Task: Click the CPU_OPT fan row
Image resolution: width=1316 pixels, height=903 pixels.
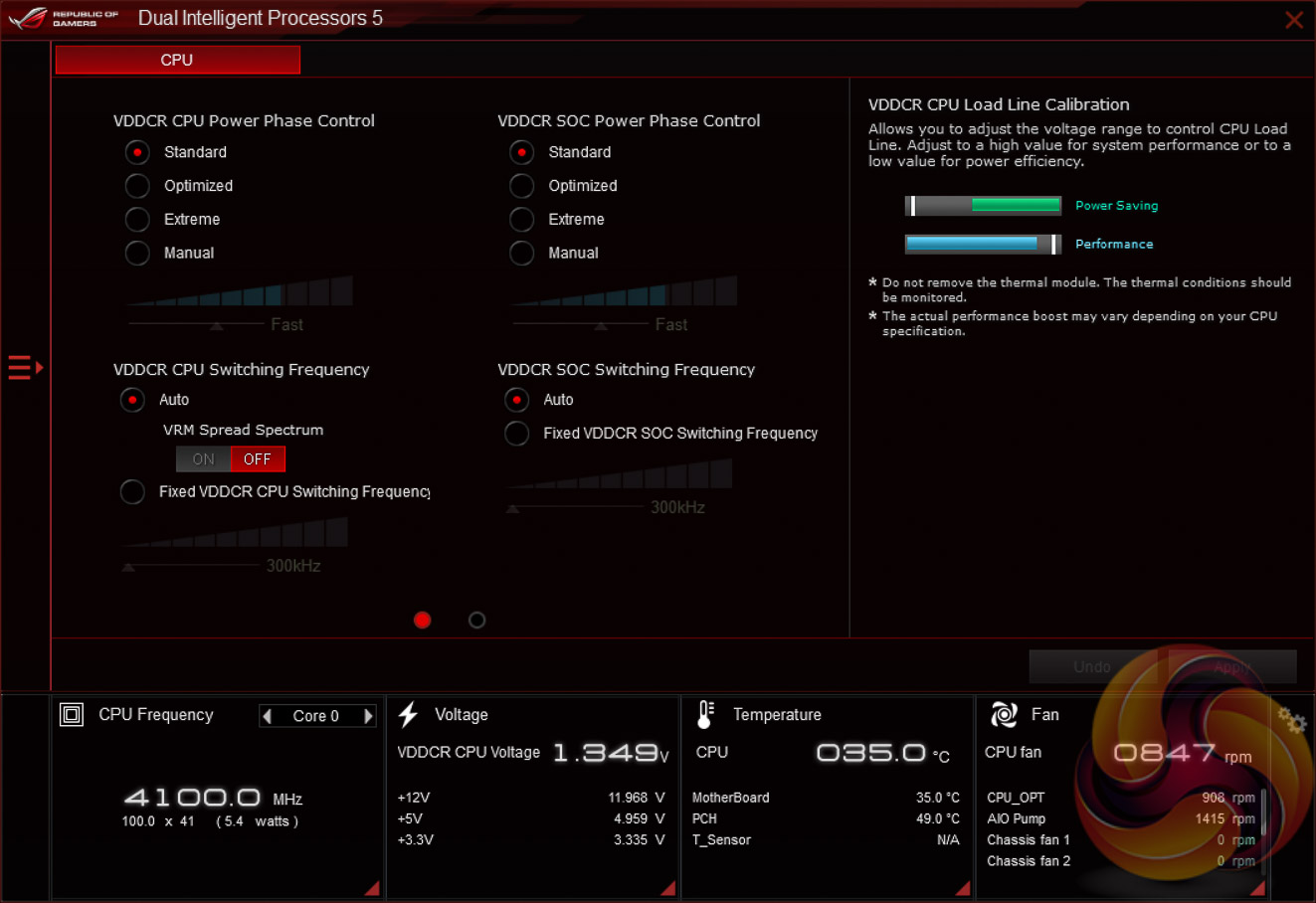Action: point(1121,798)
